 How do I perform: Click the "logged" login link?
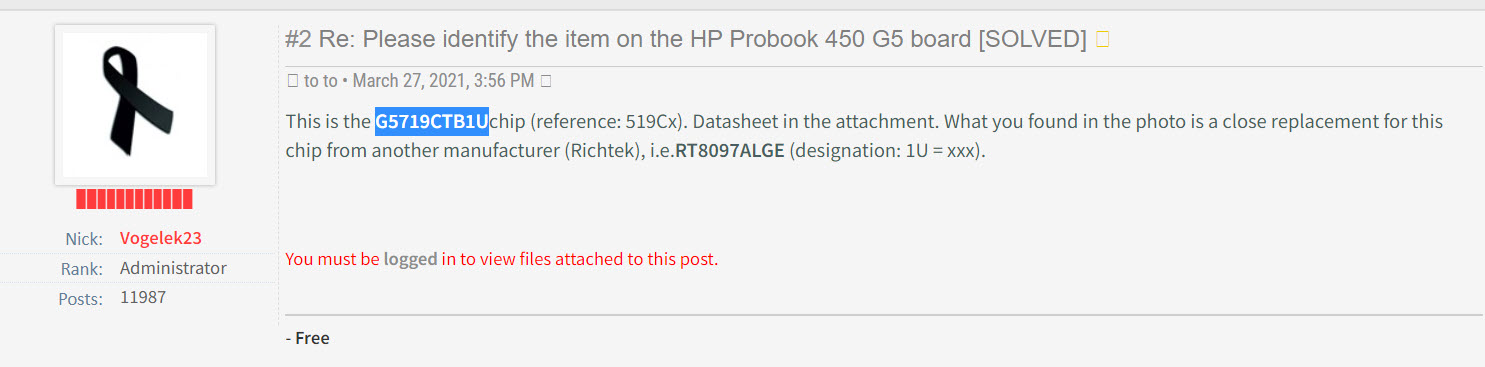click(x=410, y=259)
